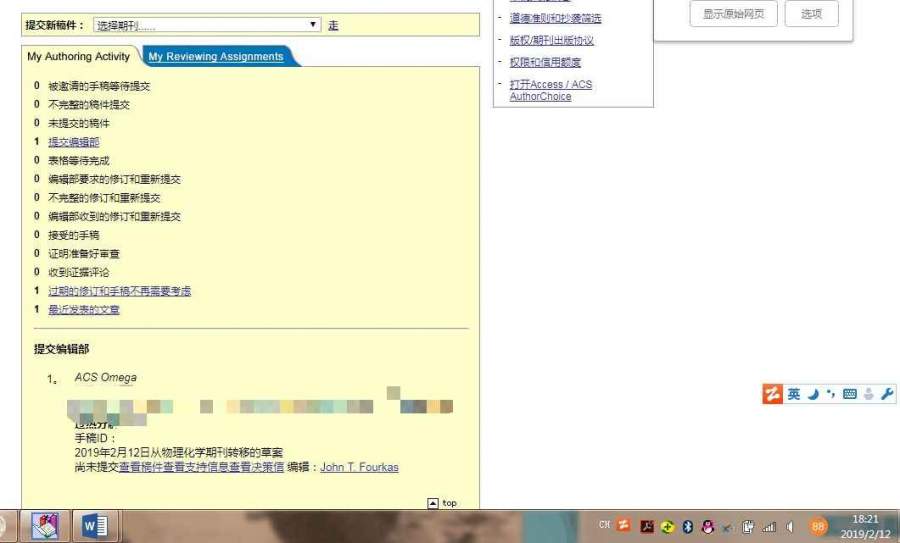Click the 手稿ID label
This screenshot has height=543, width=900.
pos(95,439)
